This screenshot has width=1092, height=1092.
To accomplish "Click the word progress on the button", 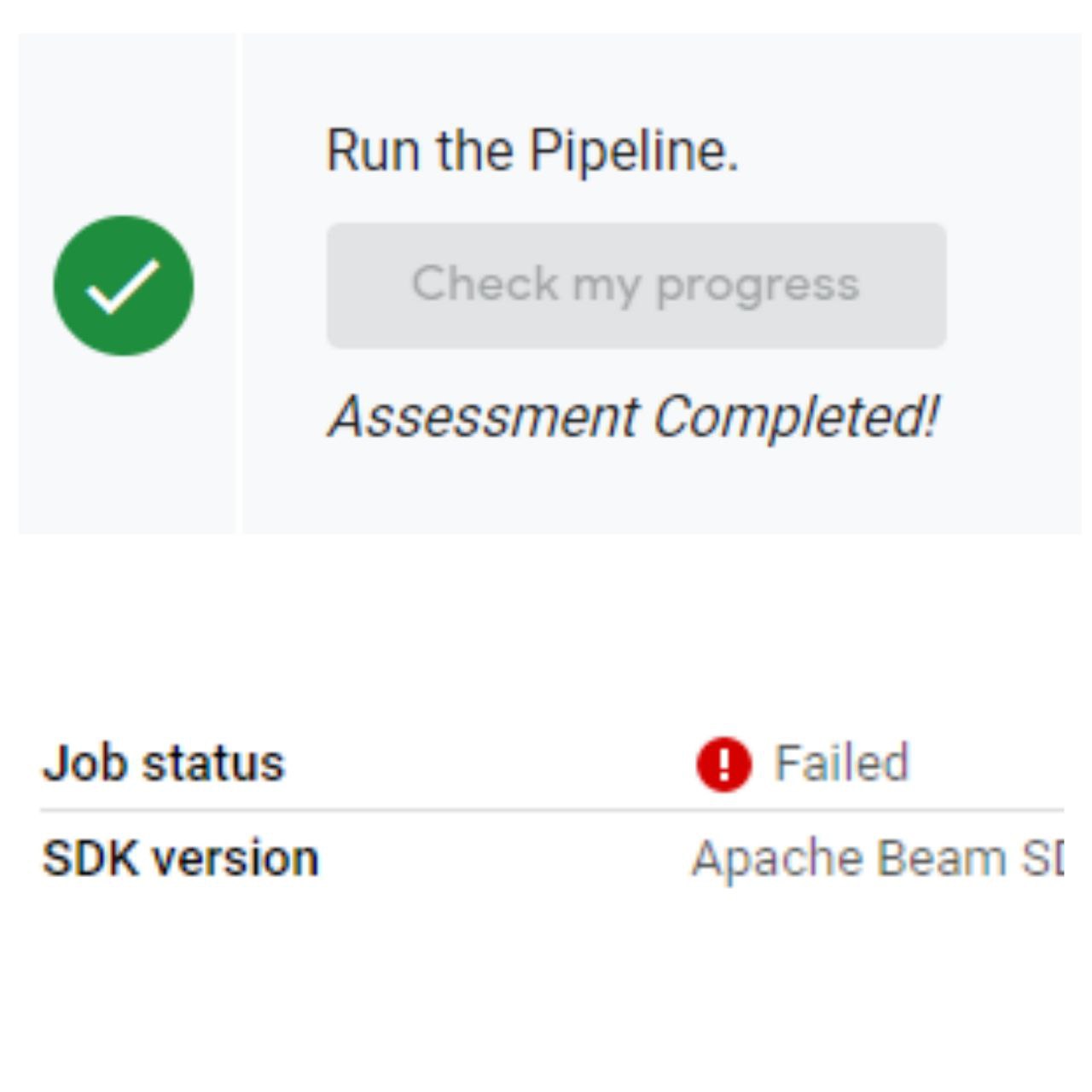I will [x=758, y=287].
